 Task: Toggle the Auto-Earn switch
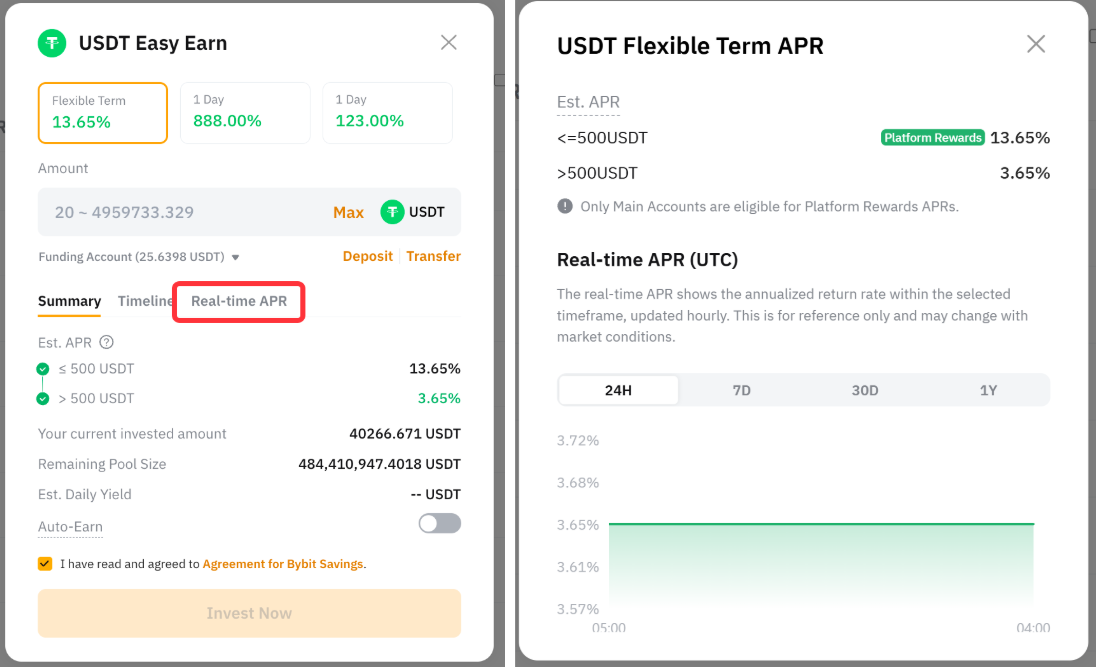(x=440, y=523)
